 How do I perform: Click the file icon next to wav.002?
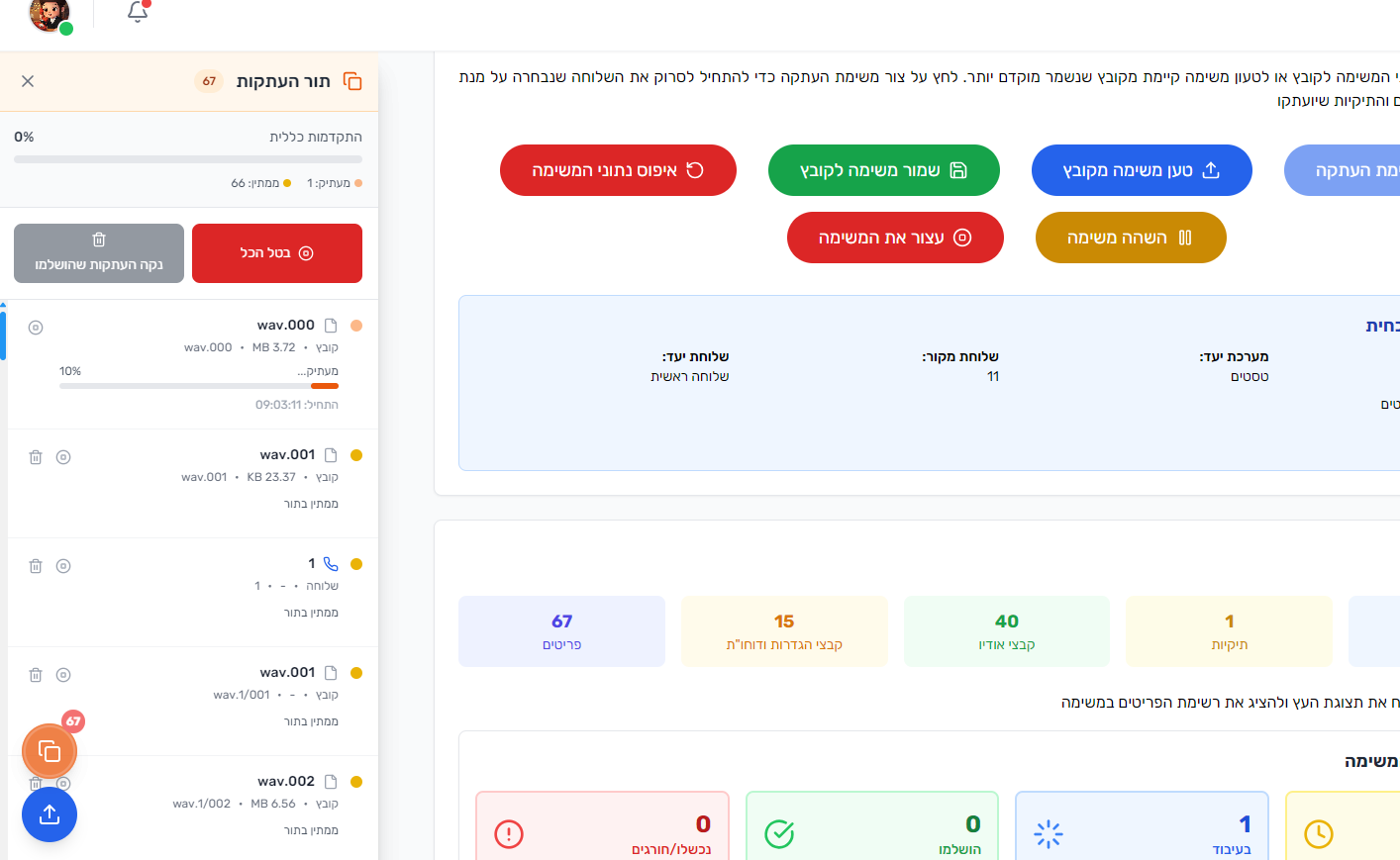[331, 782]
